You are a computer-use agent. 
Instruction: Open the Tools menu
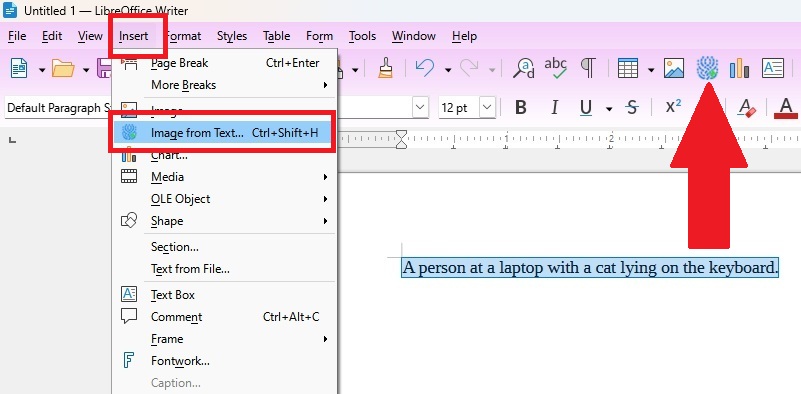click(x=363, y=36)
